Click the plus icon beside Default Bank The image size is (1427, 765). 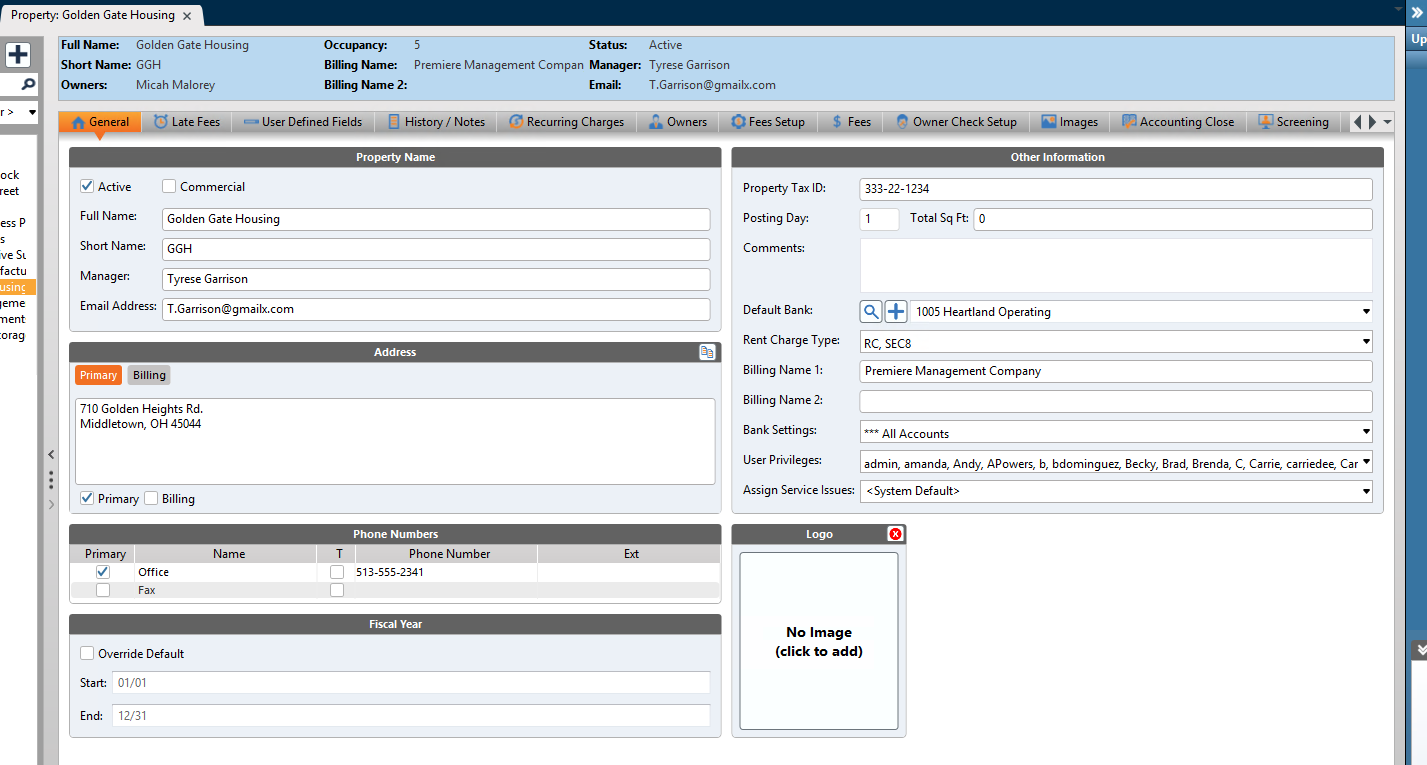pyautogui.click(x=895, y=312)
